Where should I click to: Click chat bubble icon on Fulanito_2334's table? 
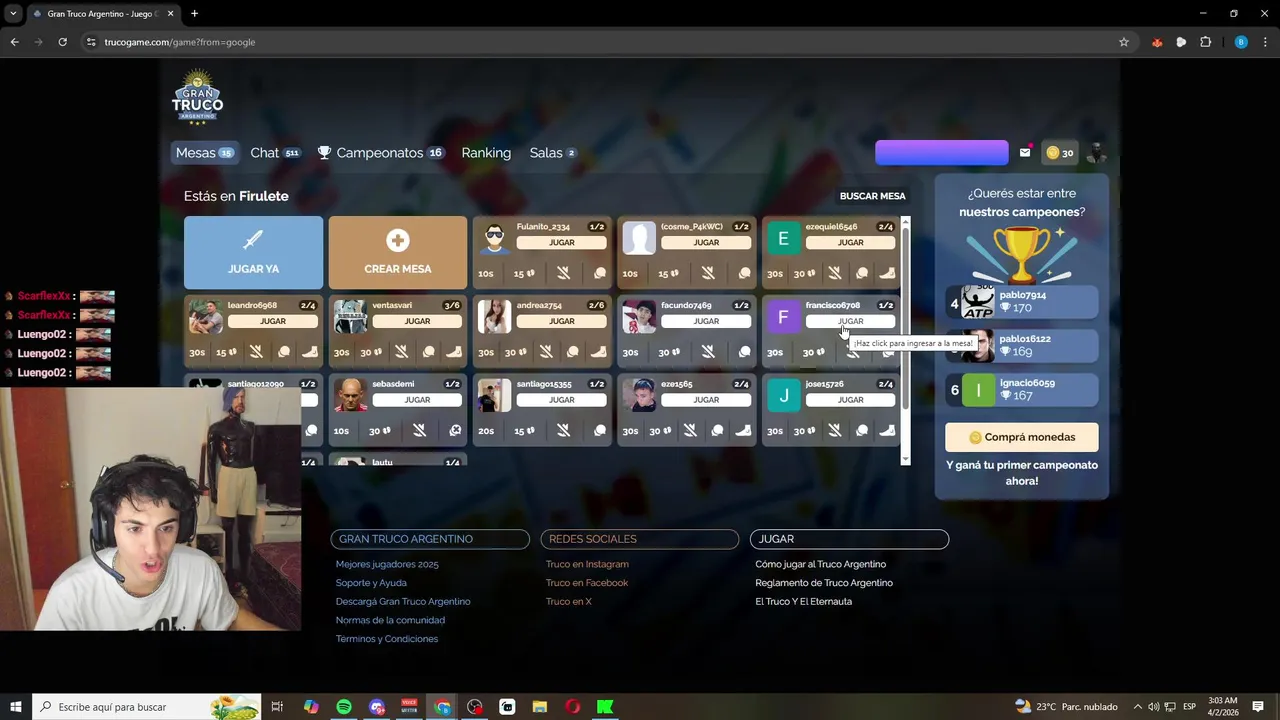click(600, 274)
